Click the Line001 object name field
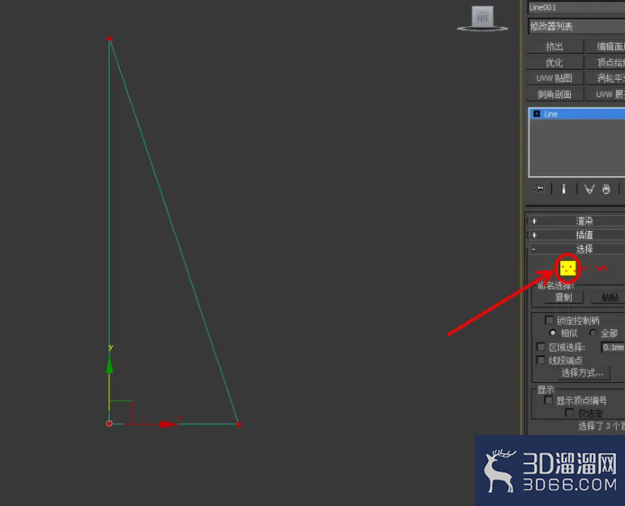This screenshot has height=506, width=625. [x=576, y=8]
